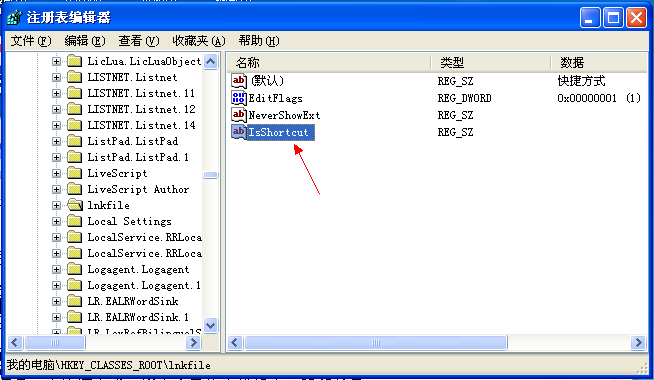
Task: Expand the LR.EALRWordSink key
Action: pos(56,301)
